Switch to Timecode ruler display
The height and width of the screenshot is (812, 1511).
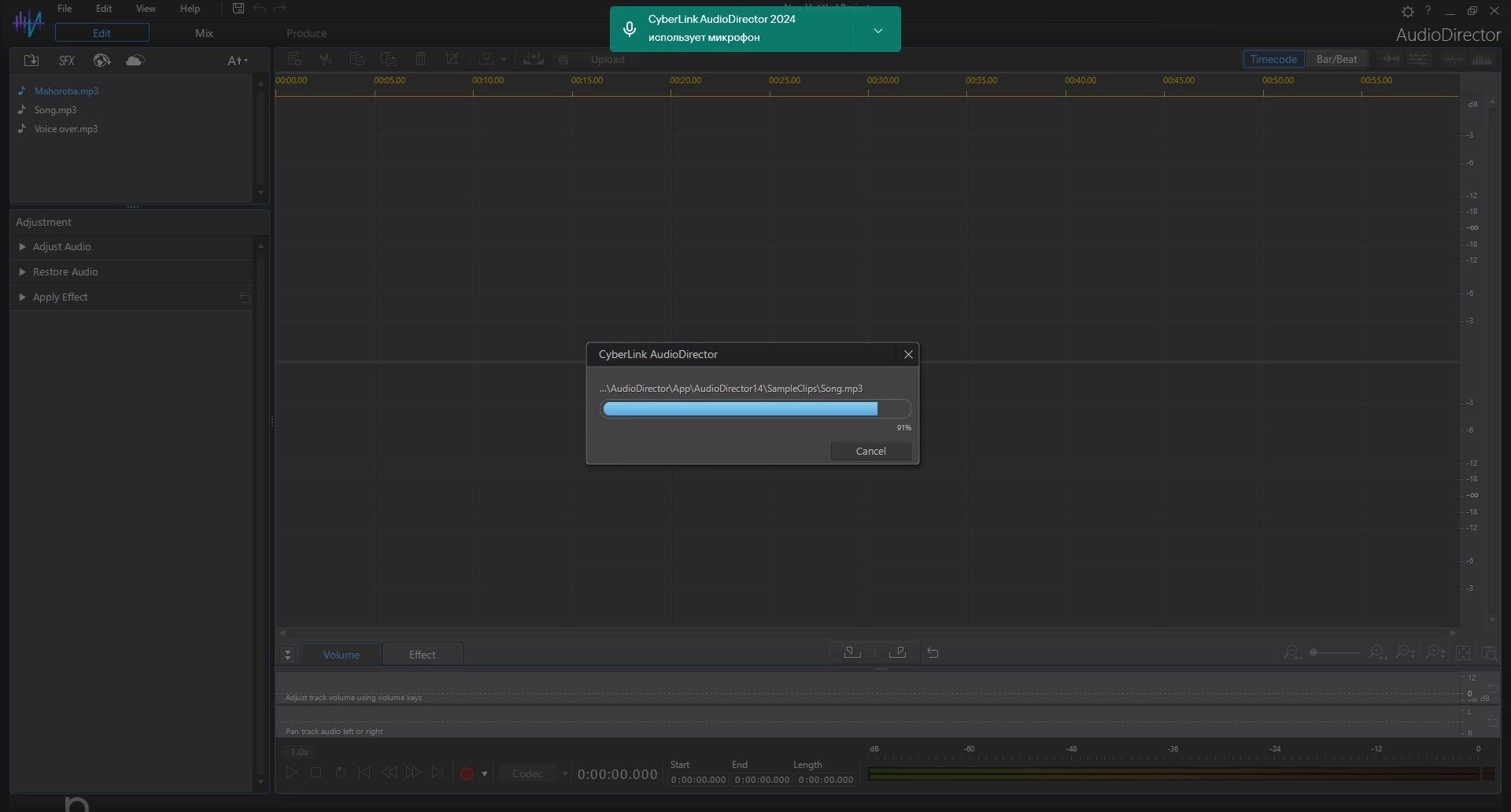tap(1273, 59)
